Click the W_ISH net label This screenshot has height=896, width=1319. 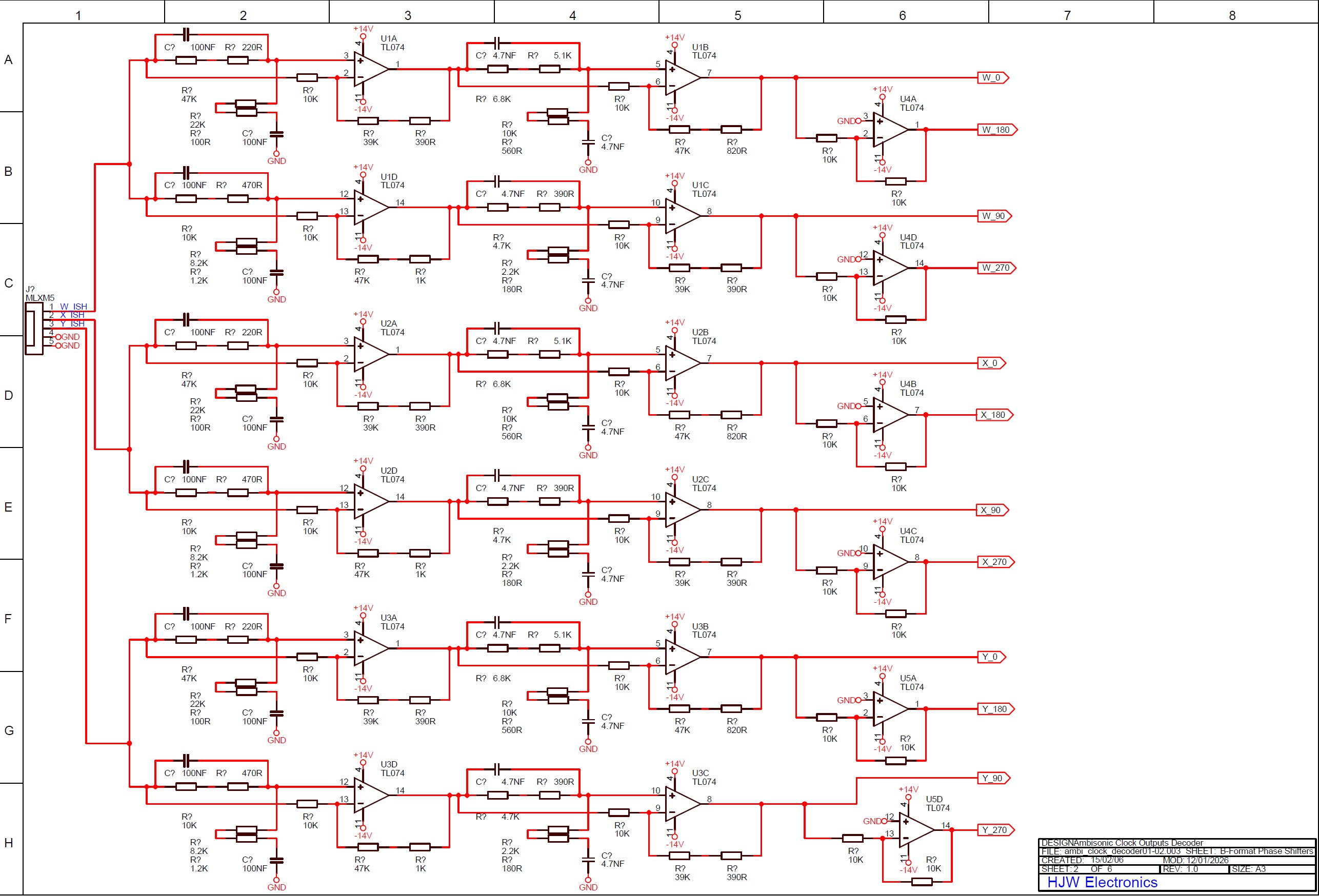click(73, 307)
